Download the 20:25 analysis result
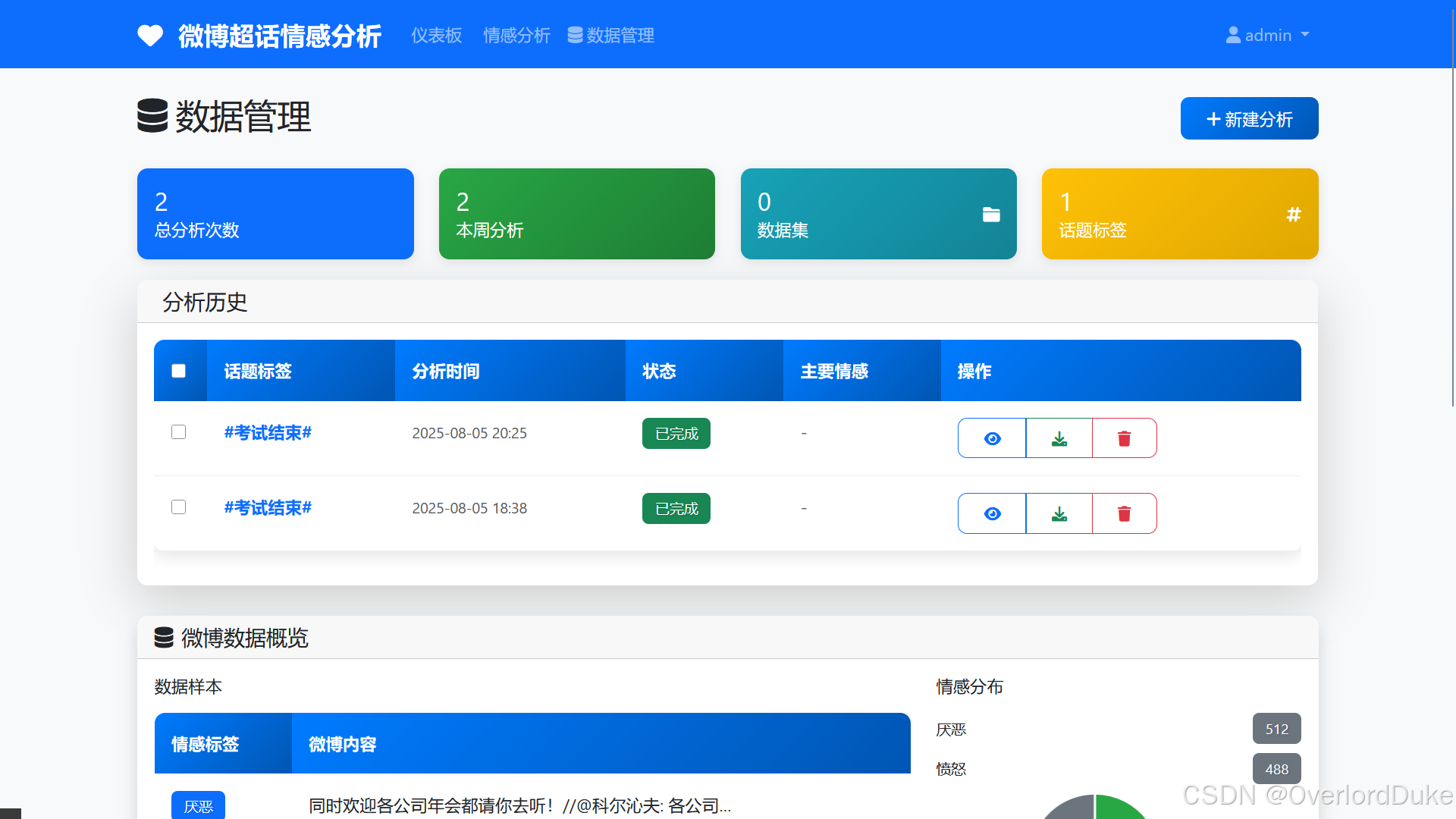Image resolution: width=1456 pixels, height=819 pixels. point(1059,438)
